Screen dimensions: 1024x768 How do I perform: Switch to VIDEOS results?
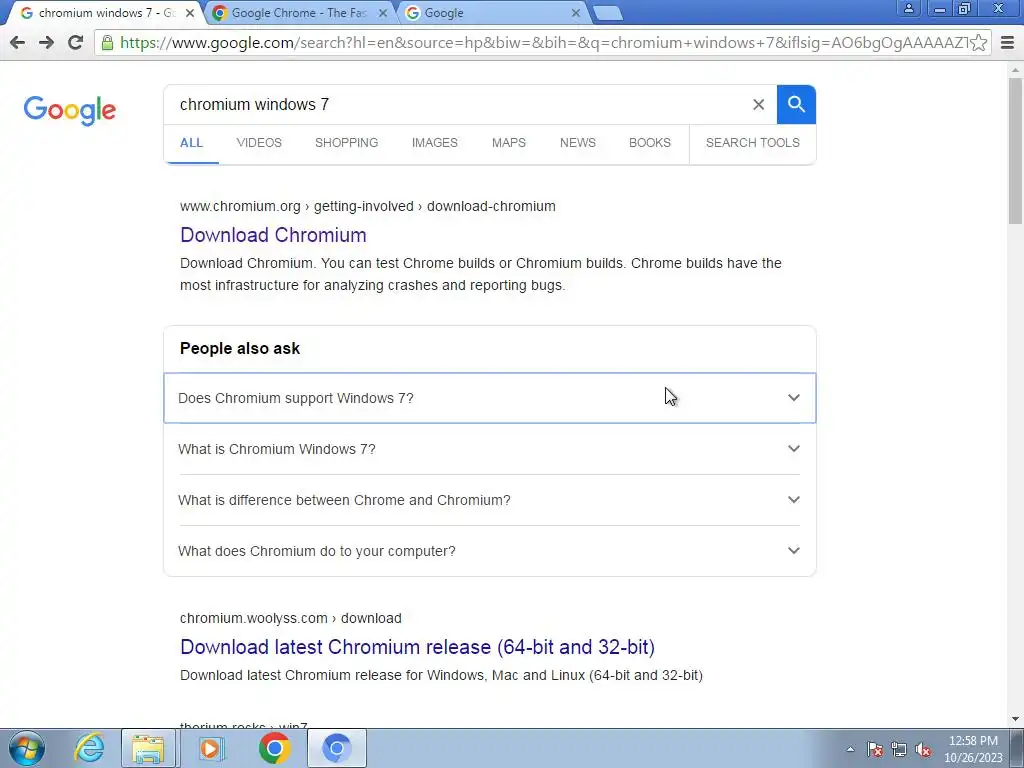(x=259, y=143)
